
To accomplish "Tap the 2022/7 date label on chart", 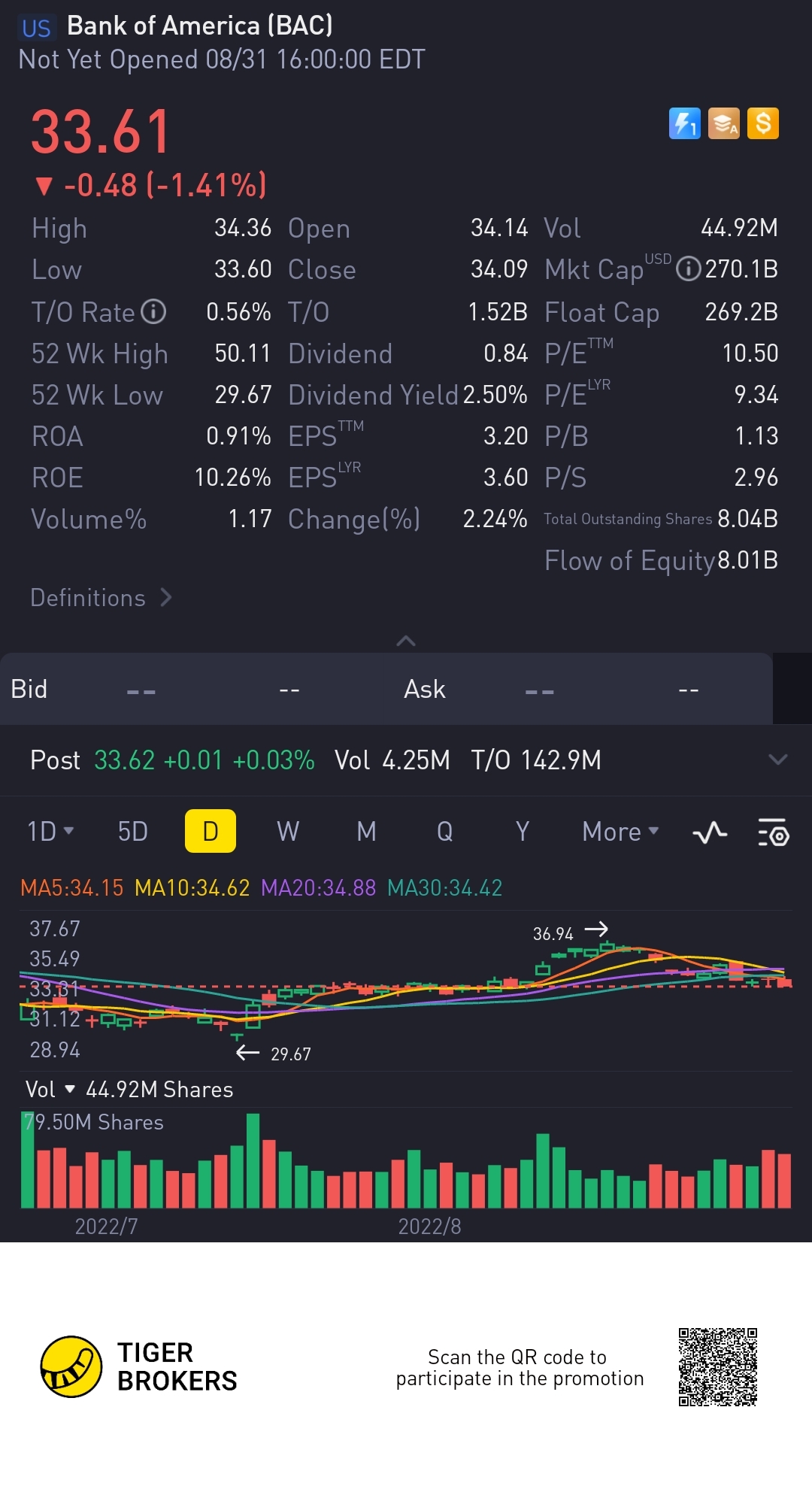I will (106, 1227).
